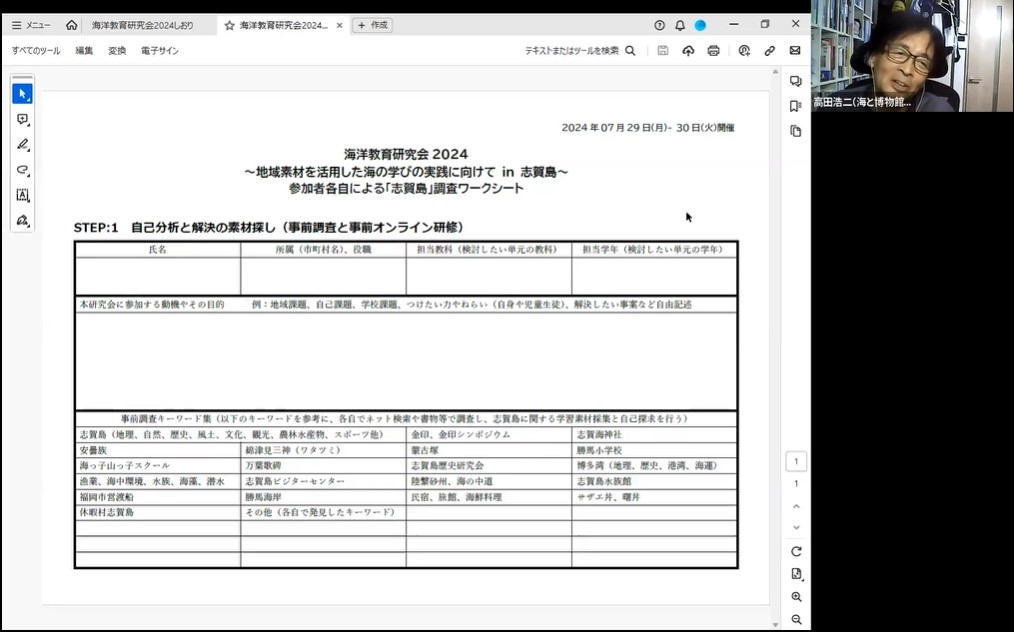Open the 変換 menu
This screenshot has height=632, width=1014.
click(x=117, y=50)
